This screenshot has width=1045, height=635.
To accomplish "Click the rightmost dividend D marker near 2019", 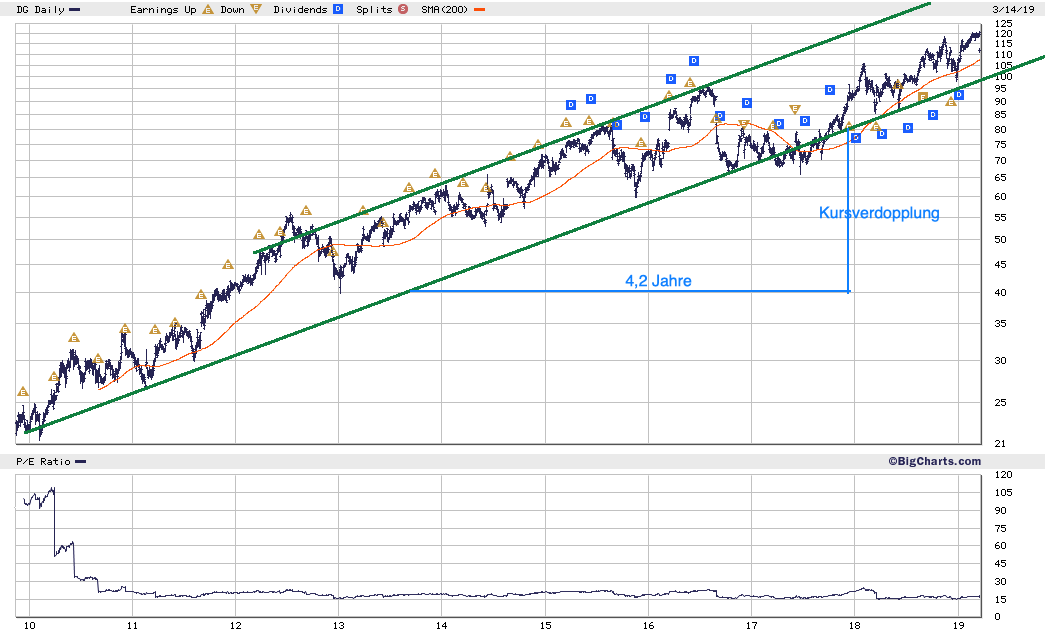I will 958,95.
